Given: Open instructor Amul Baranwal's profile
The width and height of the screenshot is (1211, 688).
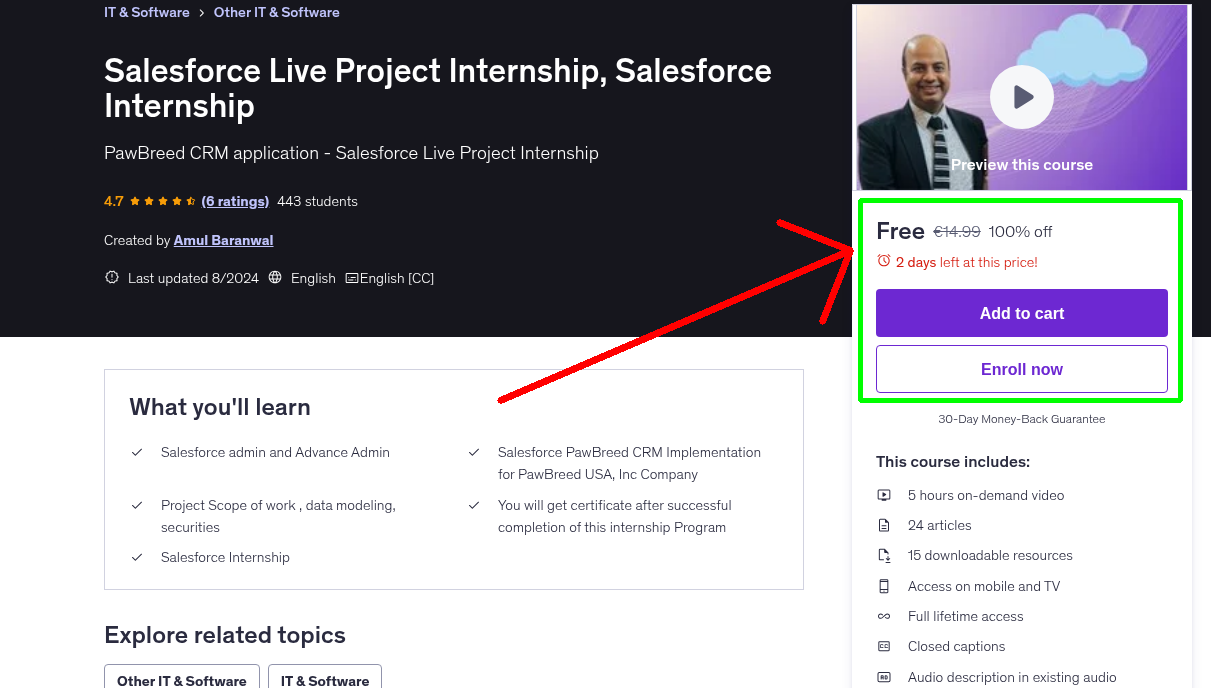Looking at the screenshot, I should click(223, 240).
